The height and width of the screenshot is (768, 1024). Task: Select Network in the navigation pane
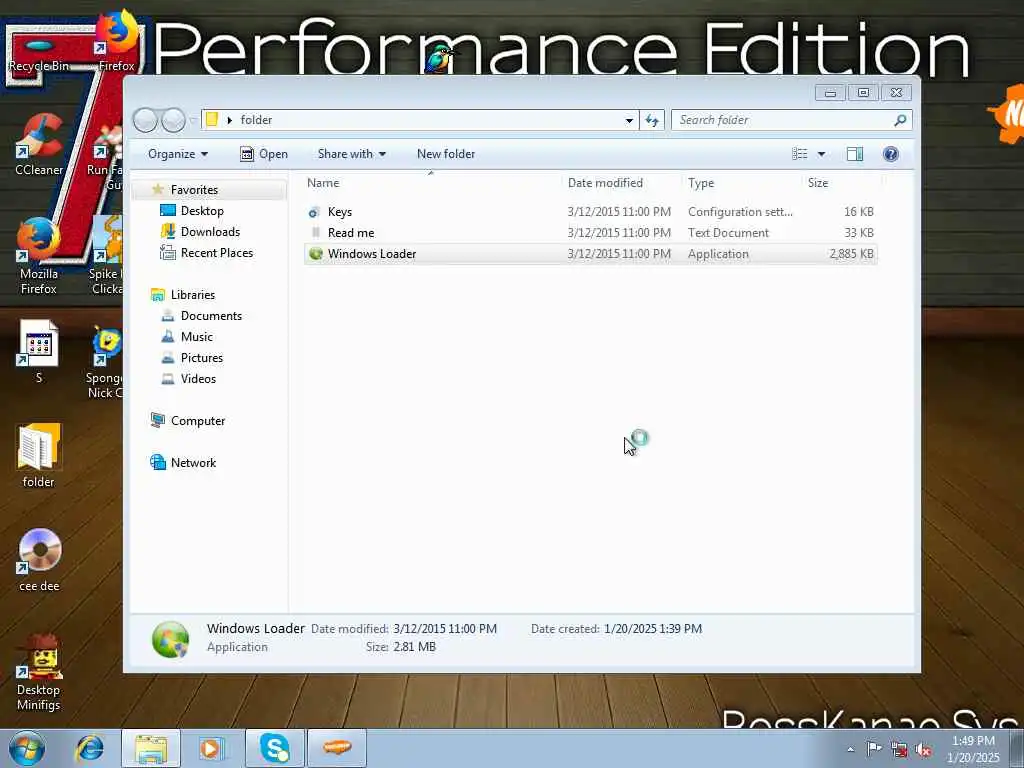tap(193, 462)
